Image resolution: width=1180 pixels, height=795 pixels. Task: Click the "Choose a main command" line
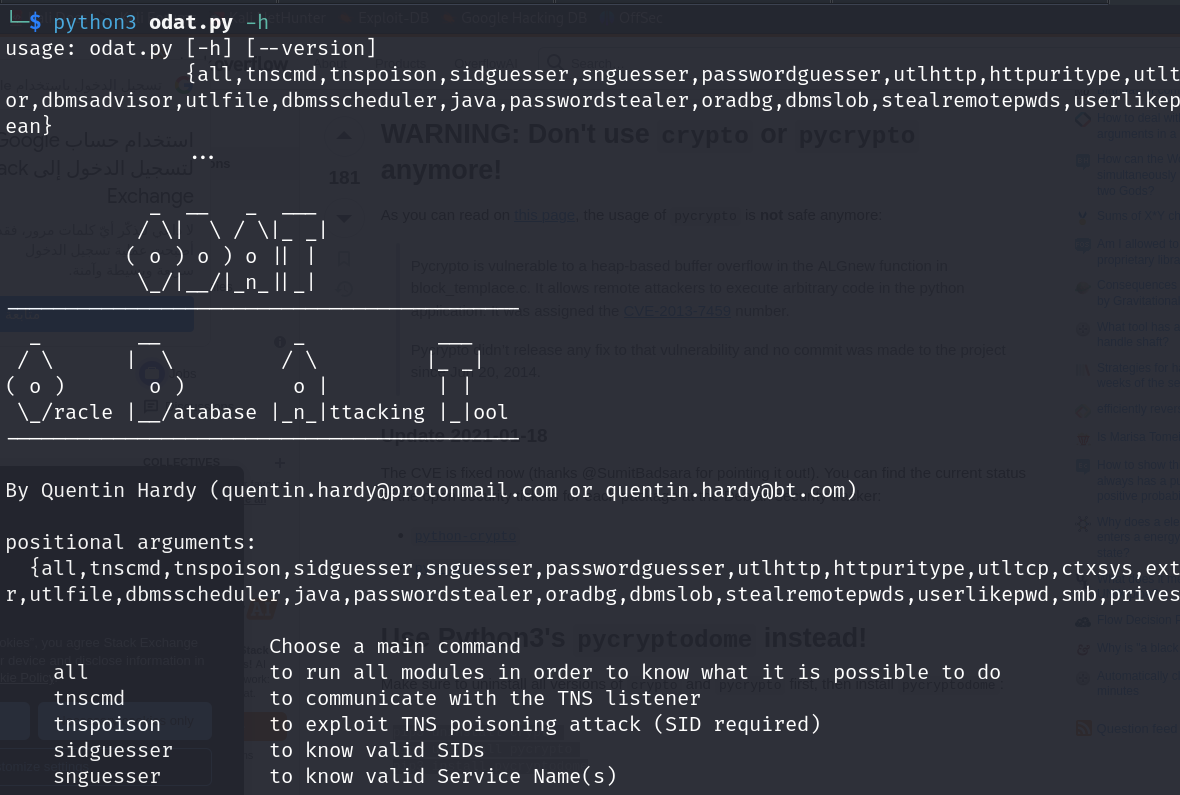coord(395,646)
